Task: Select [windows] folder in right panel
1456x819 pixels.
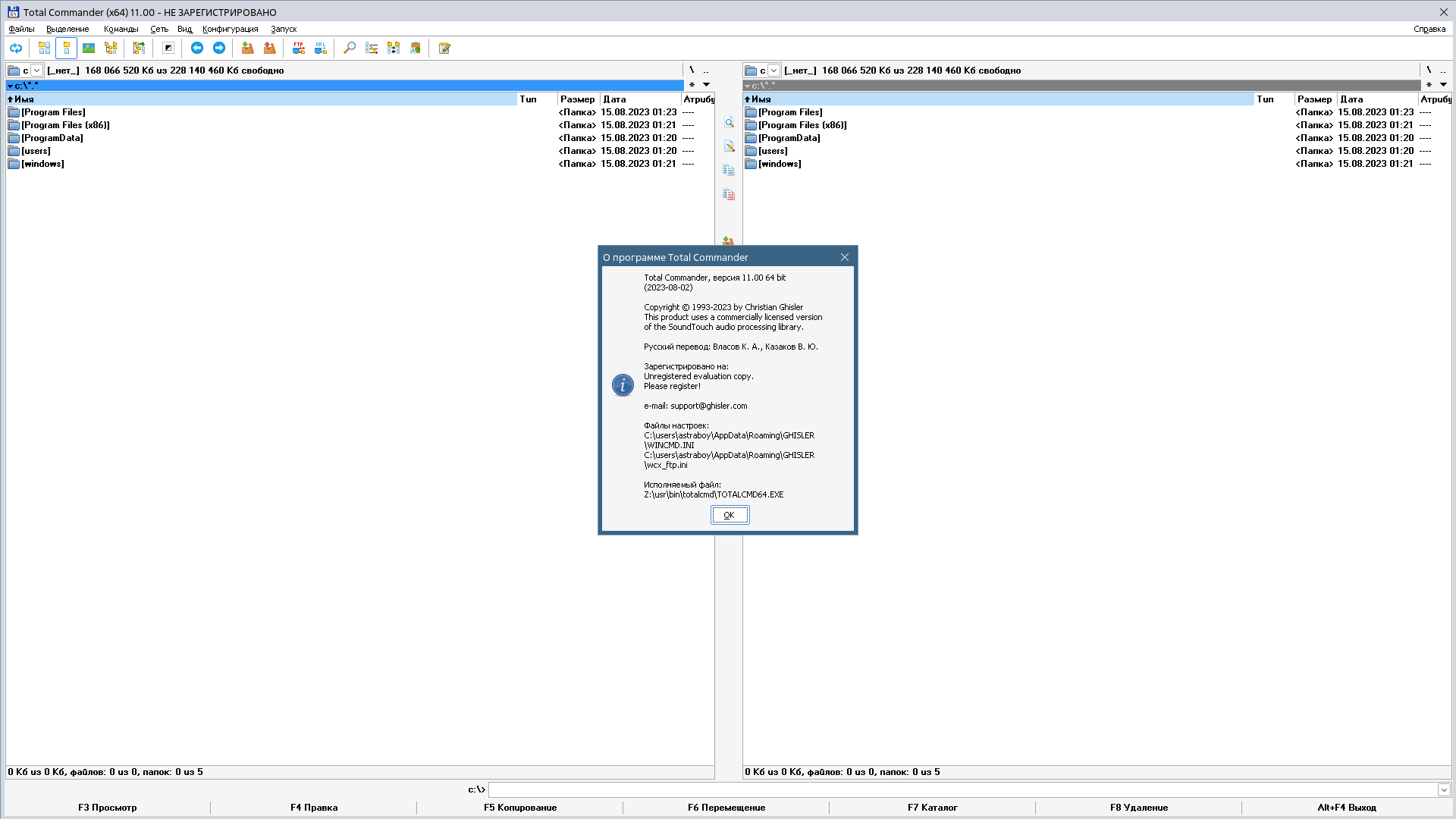Action: [x=780, y=164]
